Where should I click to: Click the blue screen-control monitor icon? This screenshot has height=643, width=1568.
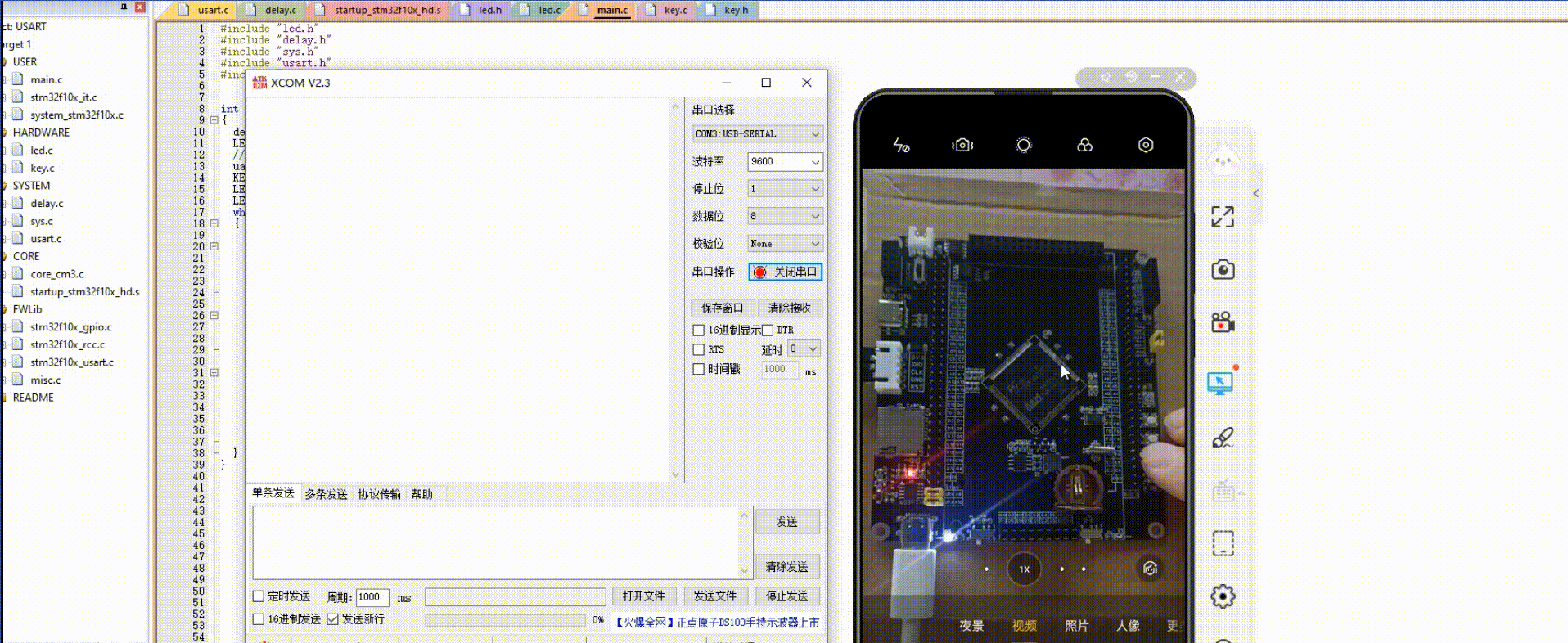[1220, 382]
